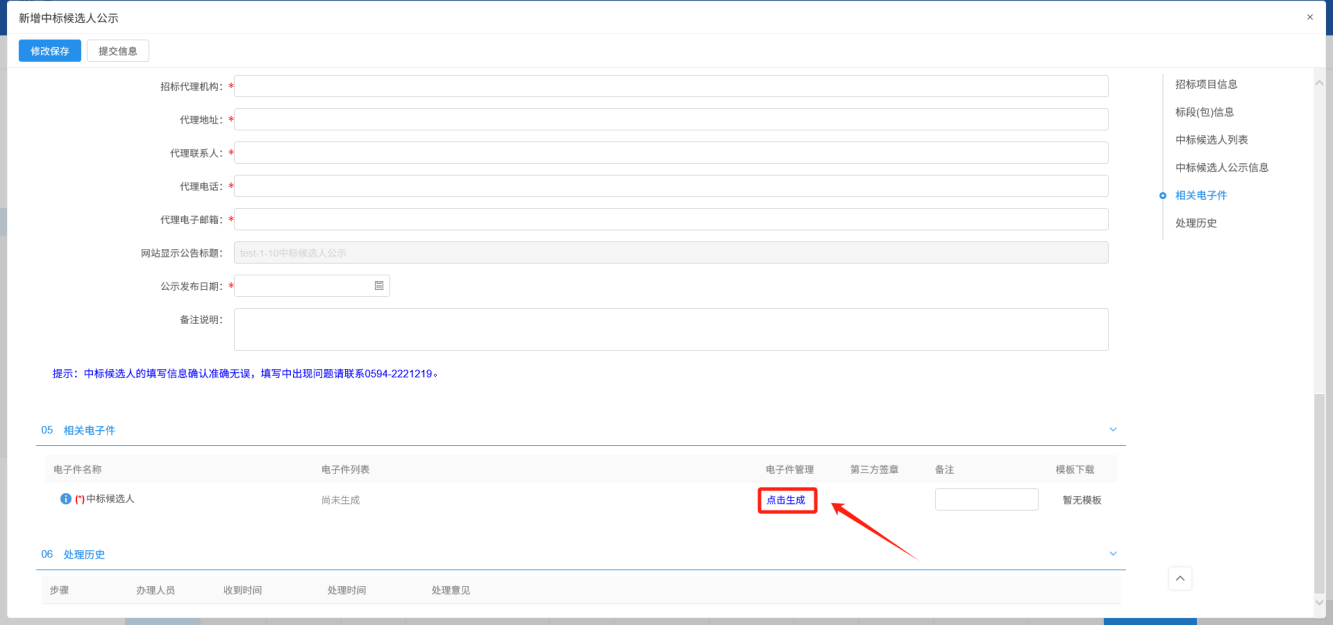Click the blue info icon beside 中标候选人

pos(66,499)
